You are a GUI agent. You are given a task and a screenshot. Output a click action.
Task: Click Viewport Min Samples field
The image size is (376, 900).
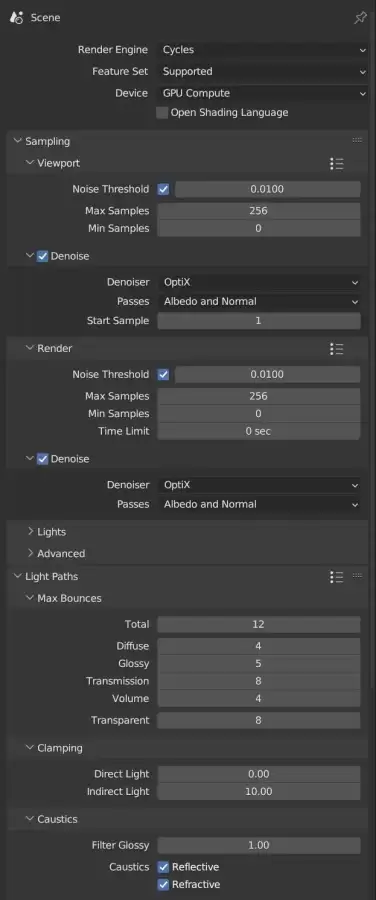pos(259,228)
